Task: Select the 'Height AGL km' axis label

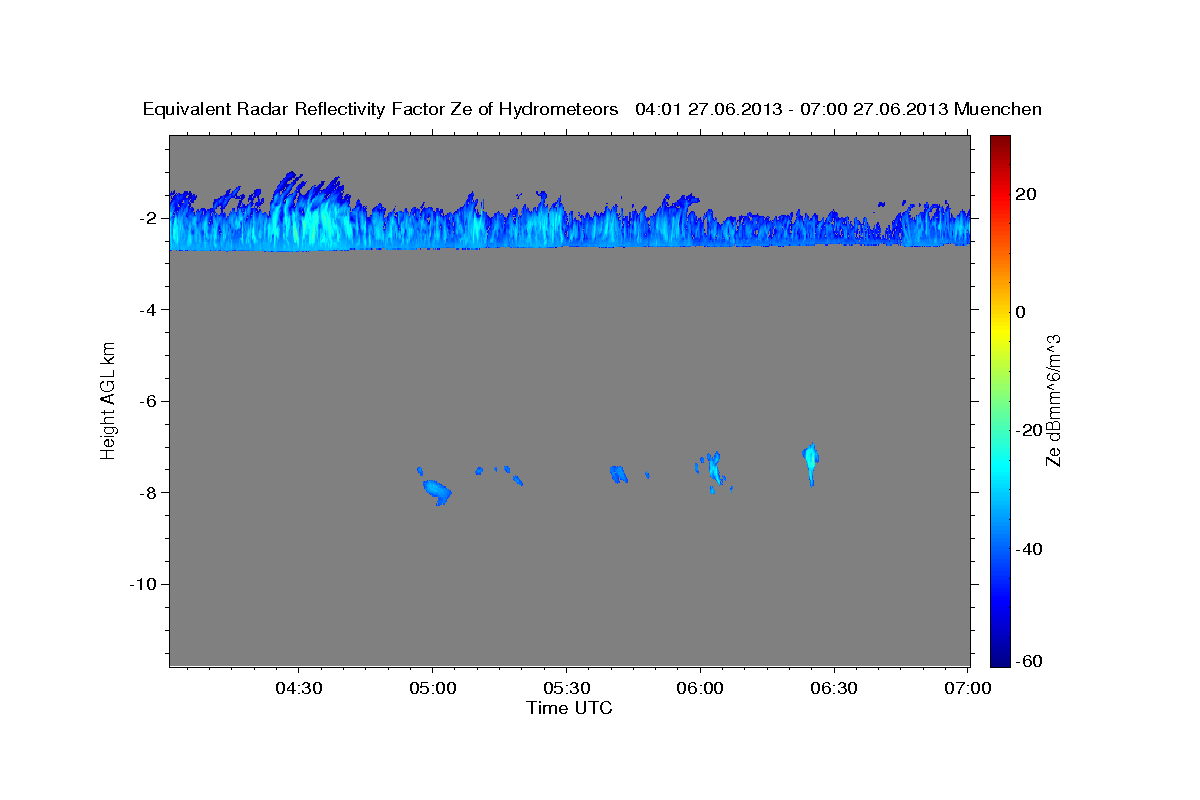Action: (108, 400)
